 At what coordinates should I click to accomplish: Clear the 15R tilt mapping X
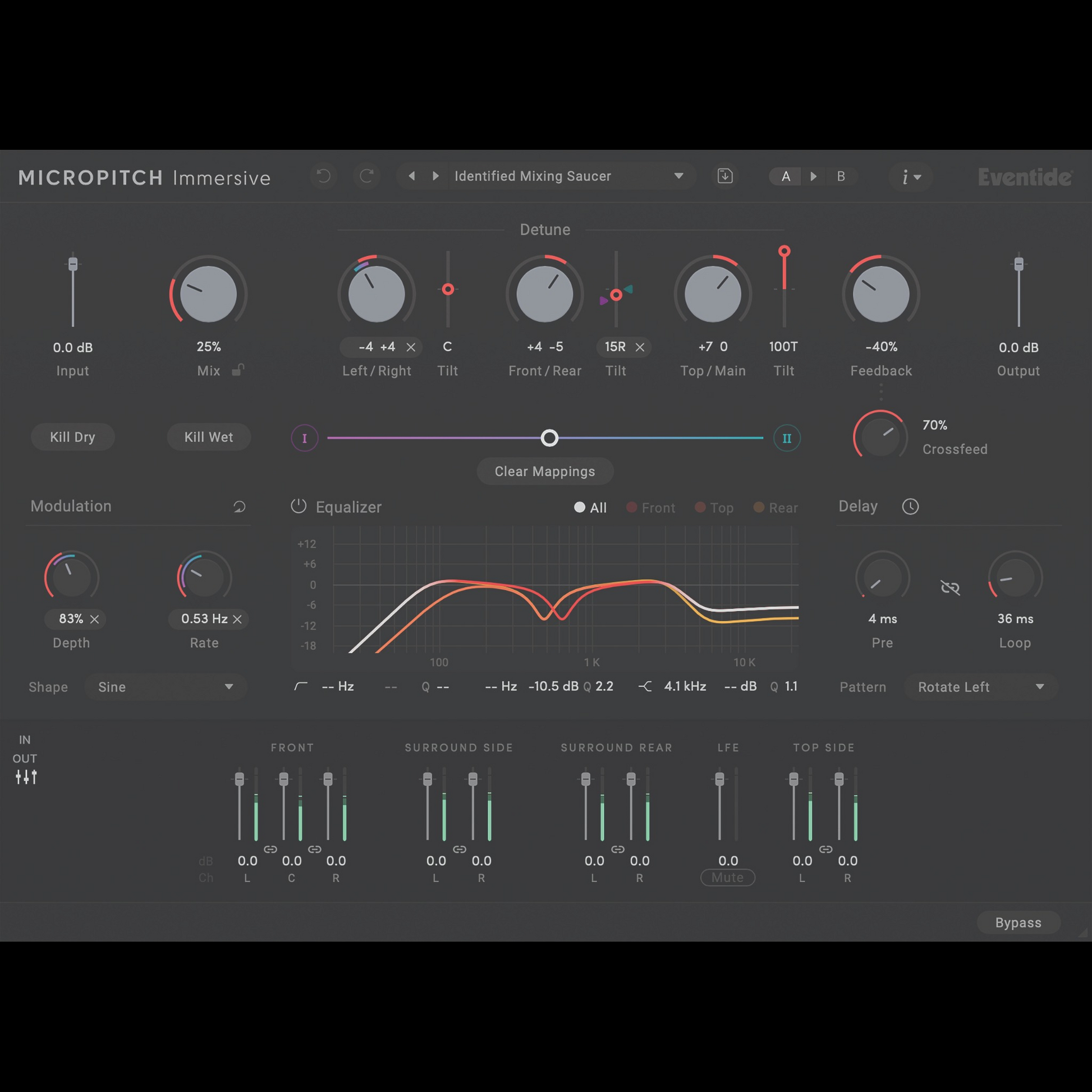coord(640,347)
